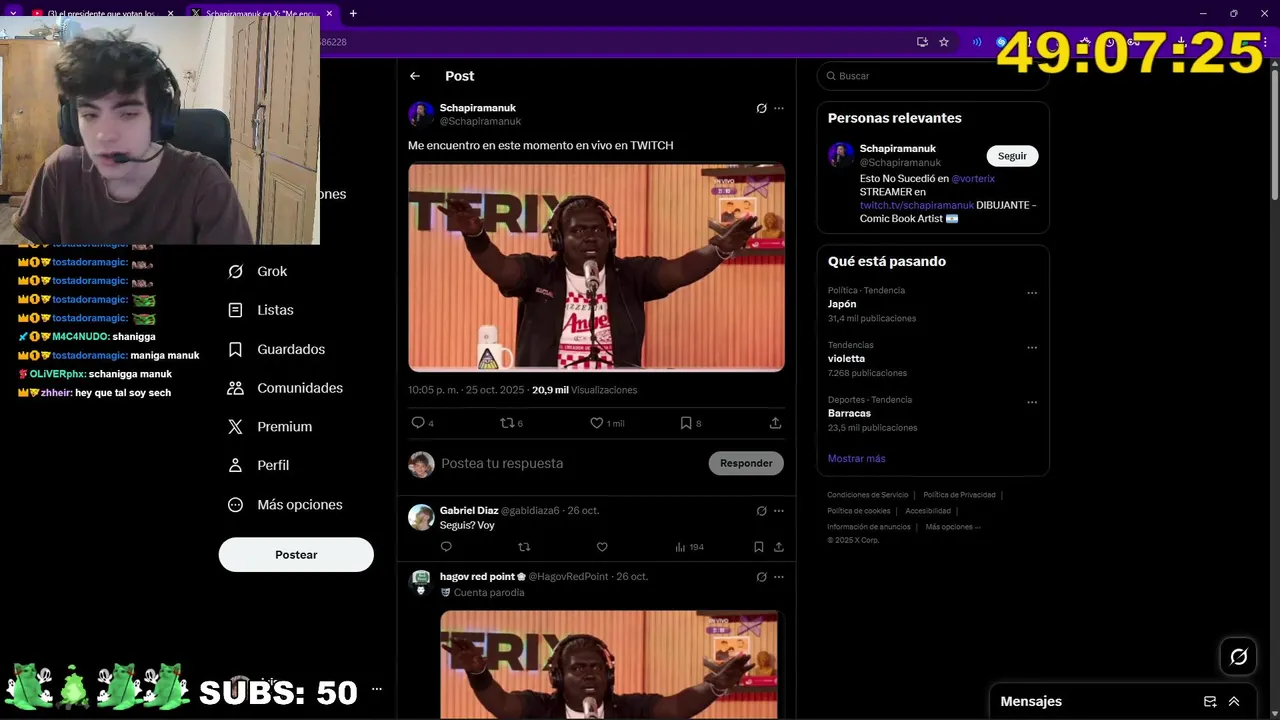This screenshot has width=1280, height=720.
Task: Open Comunidades in the sidebar
Action: click(285, 388)
